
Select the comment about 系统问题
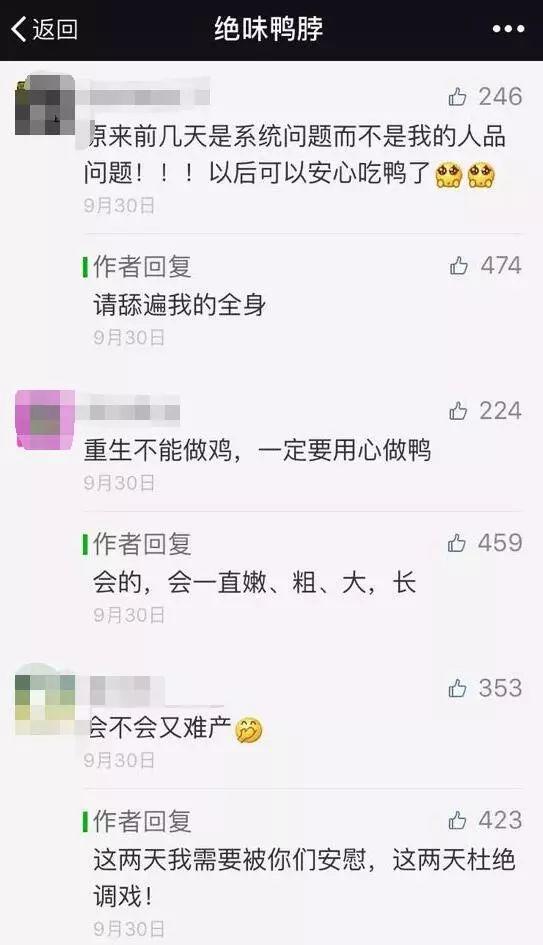tap(295, 155)
